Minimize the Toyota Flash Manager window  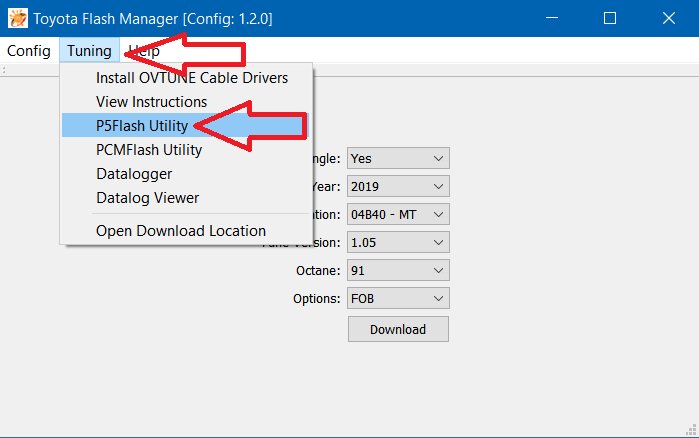(552, 18)
